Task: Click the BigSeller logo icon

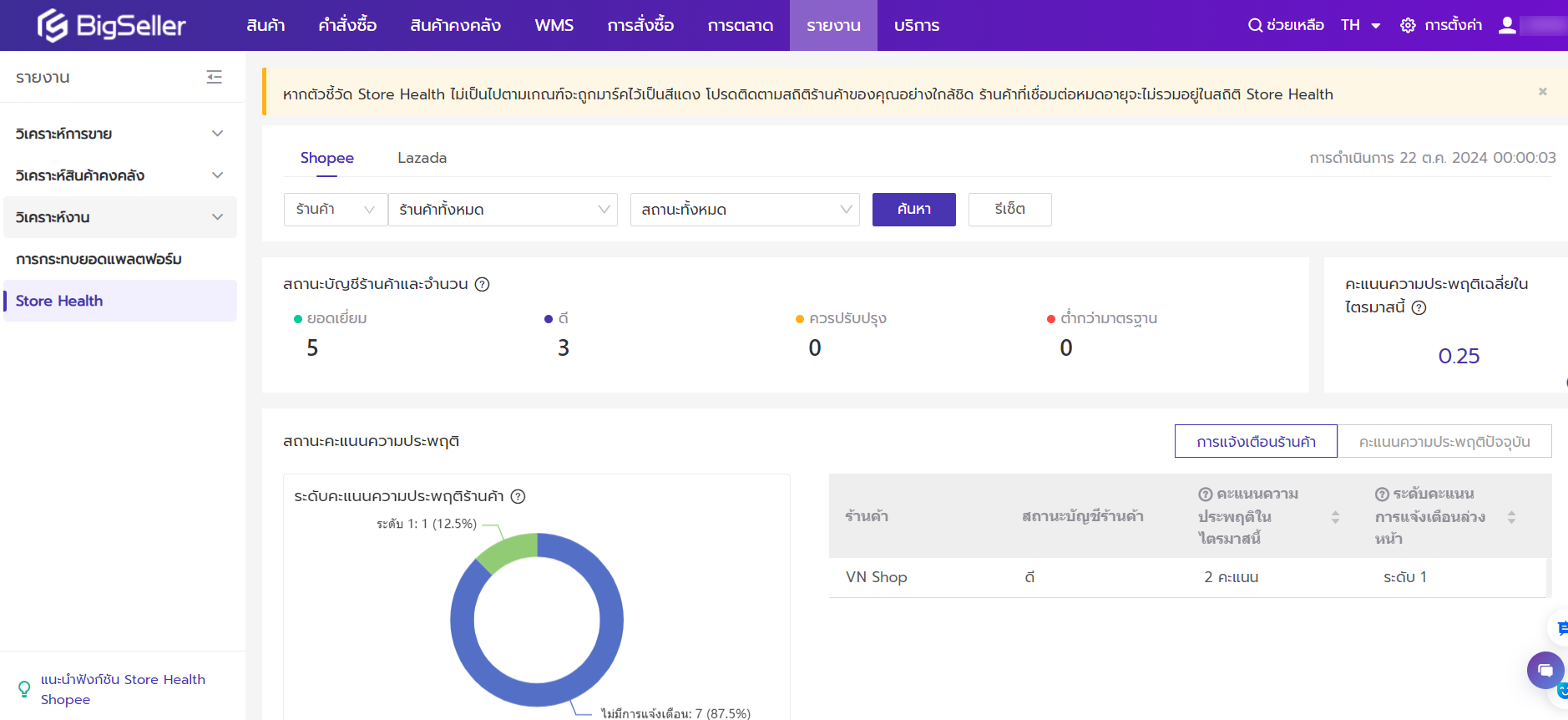Action: coord(52,25)
